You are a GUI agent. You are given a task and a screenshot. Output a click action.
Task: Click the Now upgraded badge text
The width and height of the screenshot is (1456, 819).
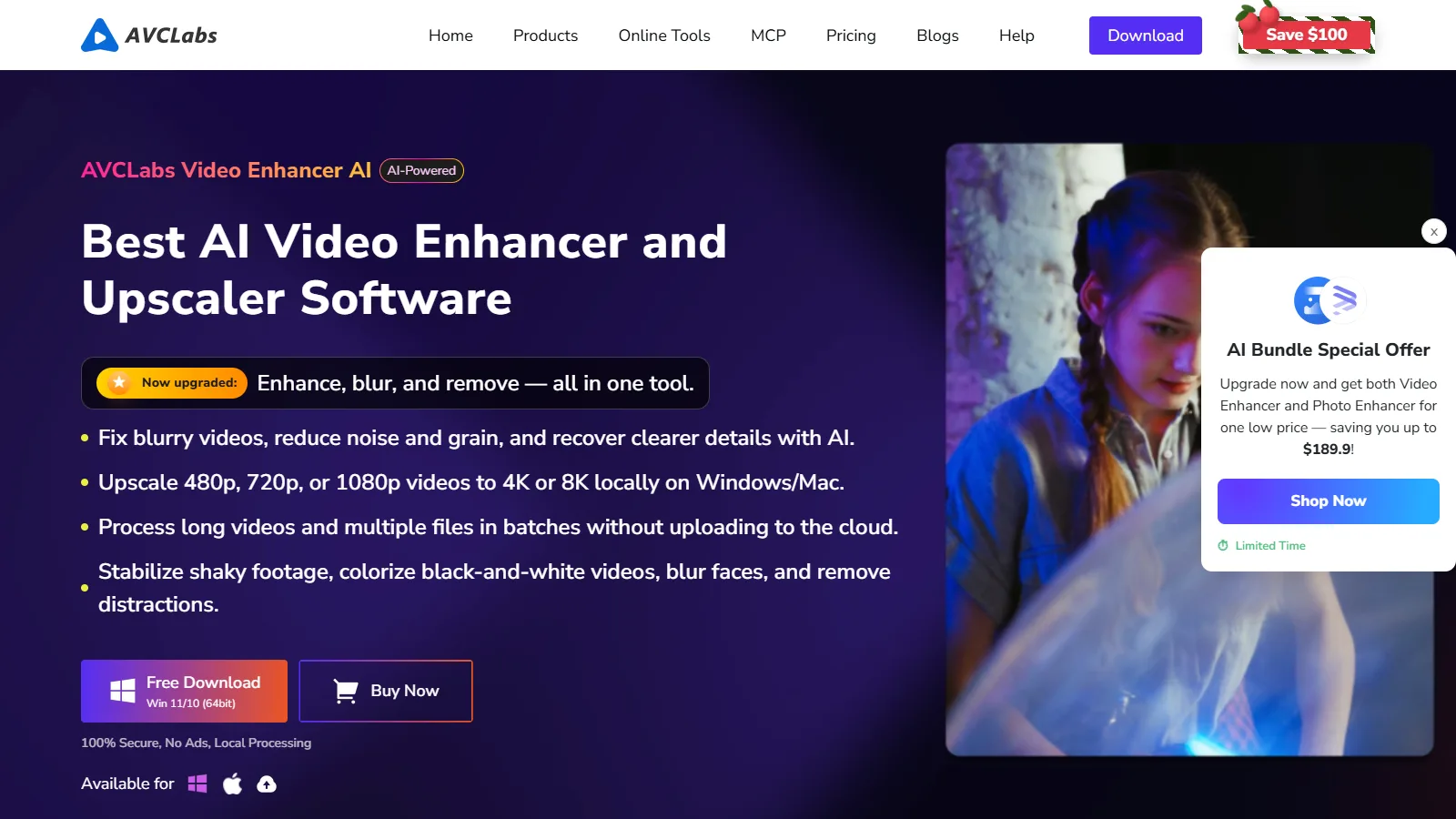tap(189, 383)
